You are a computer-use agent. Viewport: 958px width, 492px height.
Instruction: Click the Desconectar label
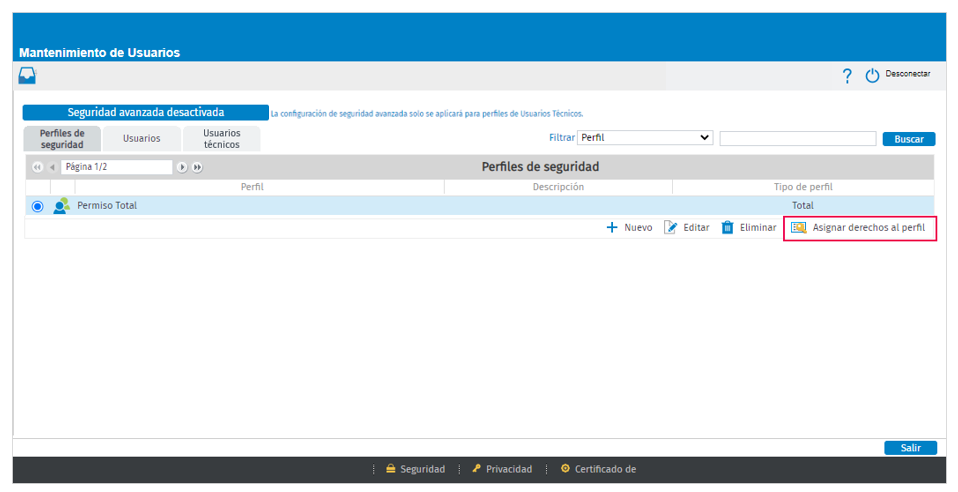click(908, 74)
